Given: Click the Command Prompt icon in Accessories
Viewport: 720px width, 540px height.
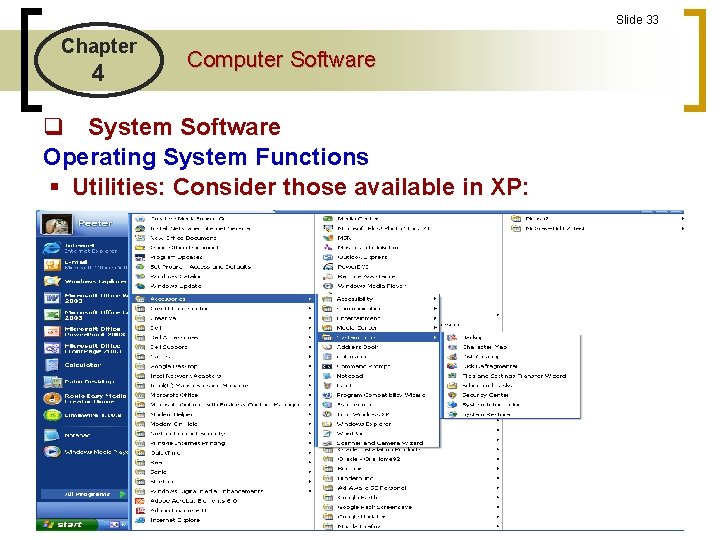Looking at the screenshot, I should click(x=327, y=366).
